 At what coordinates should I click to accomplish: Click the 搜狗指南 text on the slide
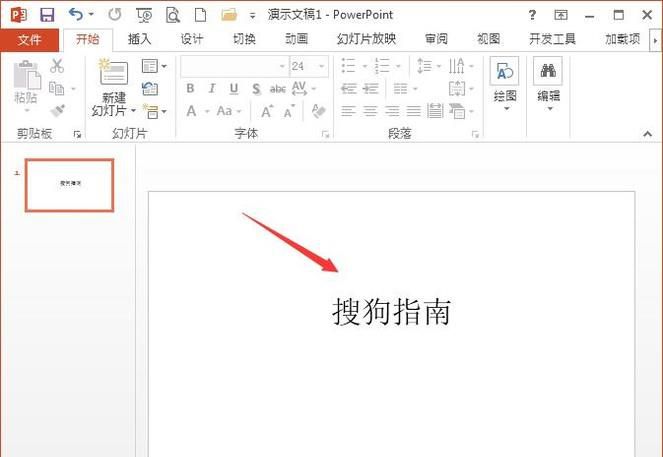tap(392, 312)
